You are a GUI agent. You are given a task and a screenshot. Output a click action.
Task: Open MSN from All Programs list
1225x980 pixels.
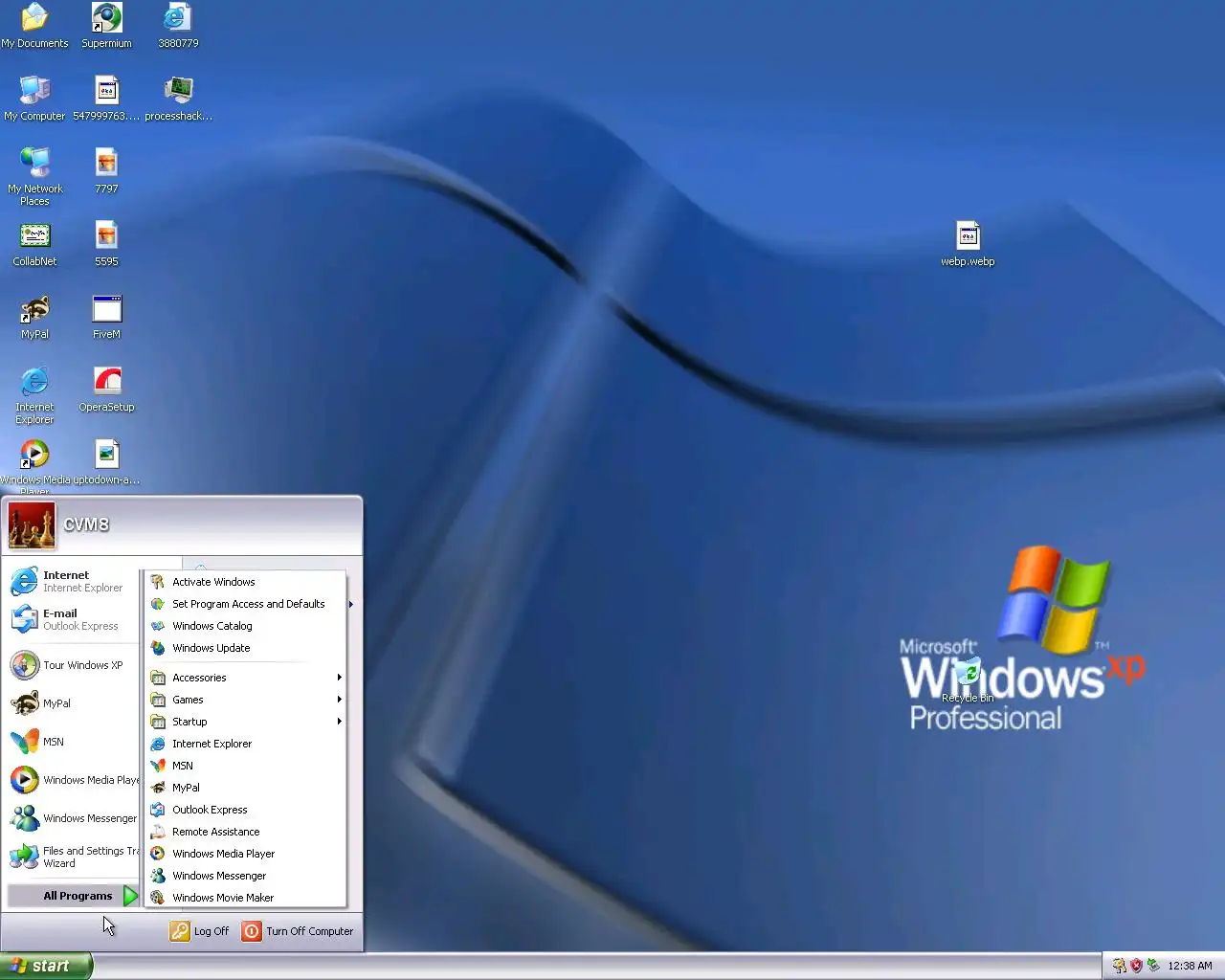click(x=245, y=766)
